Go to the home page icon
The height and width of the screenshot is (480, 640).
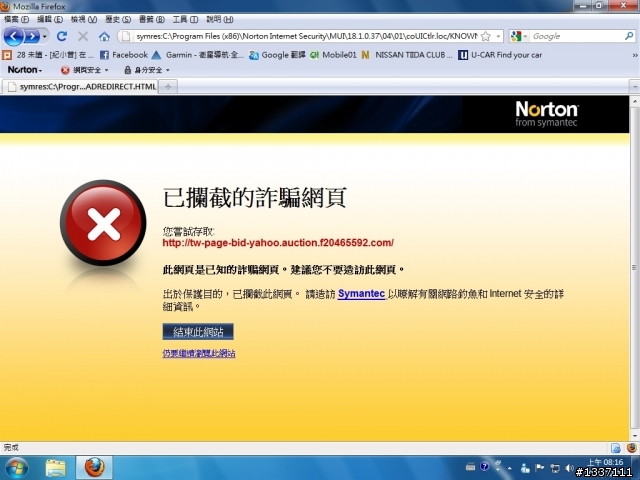[x=104, y=37]
